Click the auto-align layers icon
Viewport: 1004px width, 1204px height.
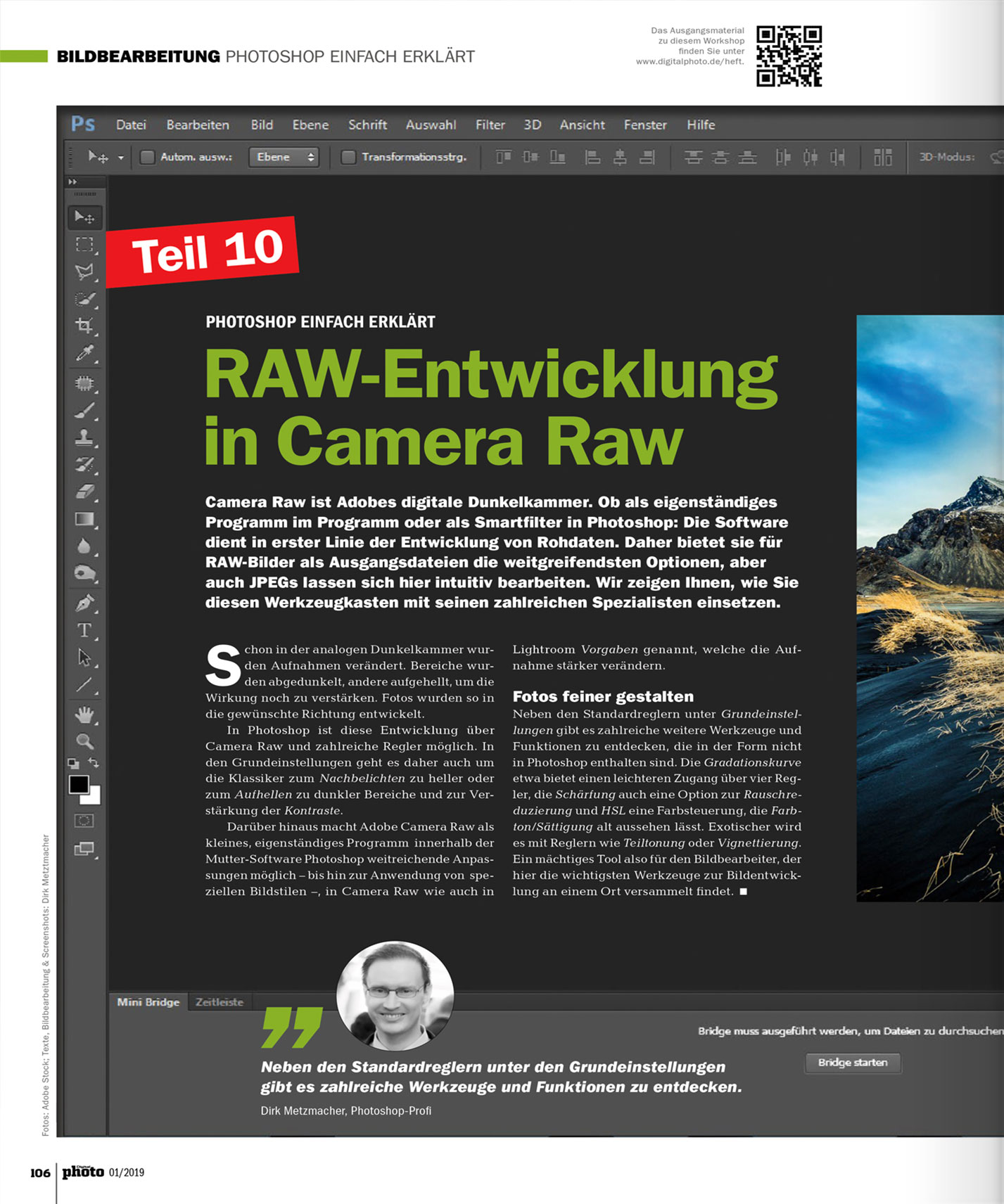(883, 157)
